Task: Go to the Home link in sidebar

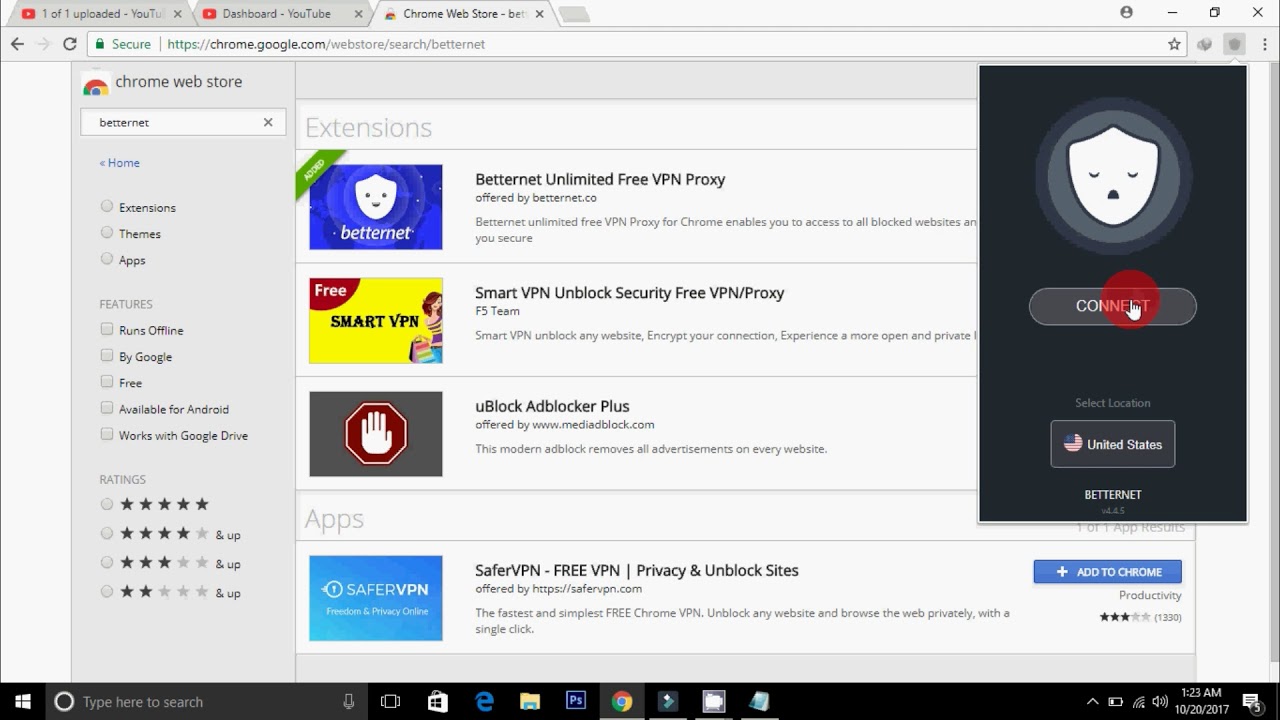Action: click(120, 163)
